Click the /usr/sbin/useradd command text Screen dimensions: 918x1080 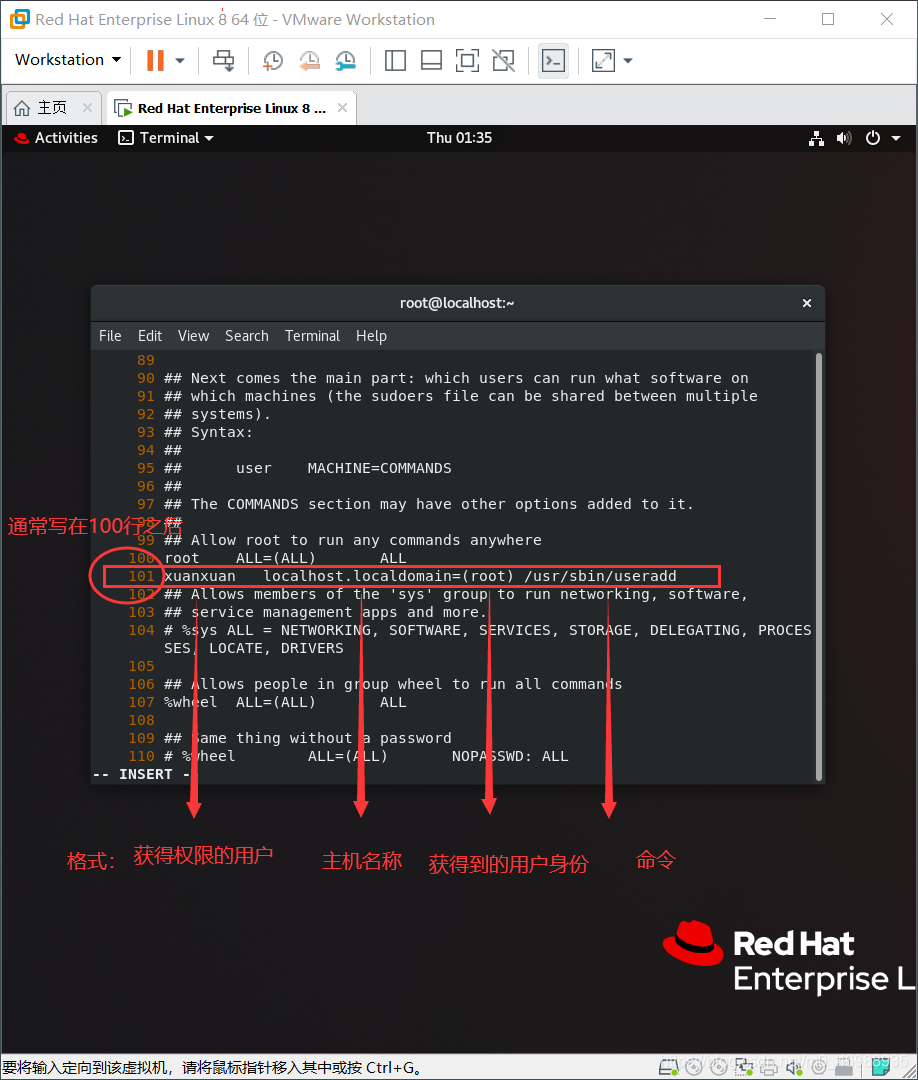[x=601, y=576]
